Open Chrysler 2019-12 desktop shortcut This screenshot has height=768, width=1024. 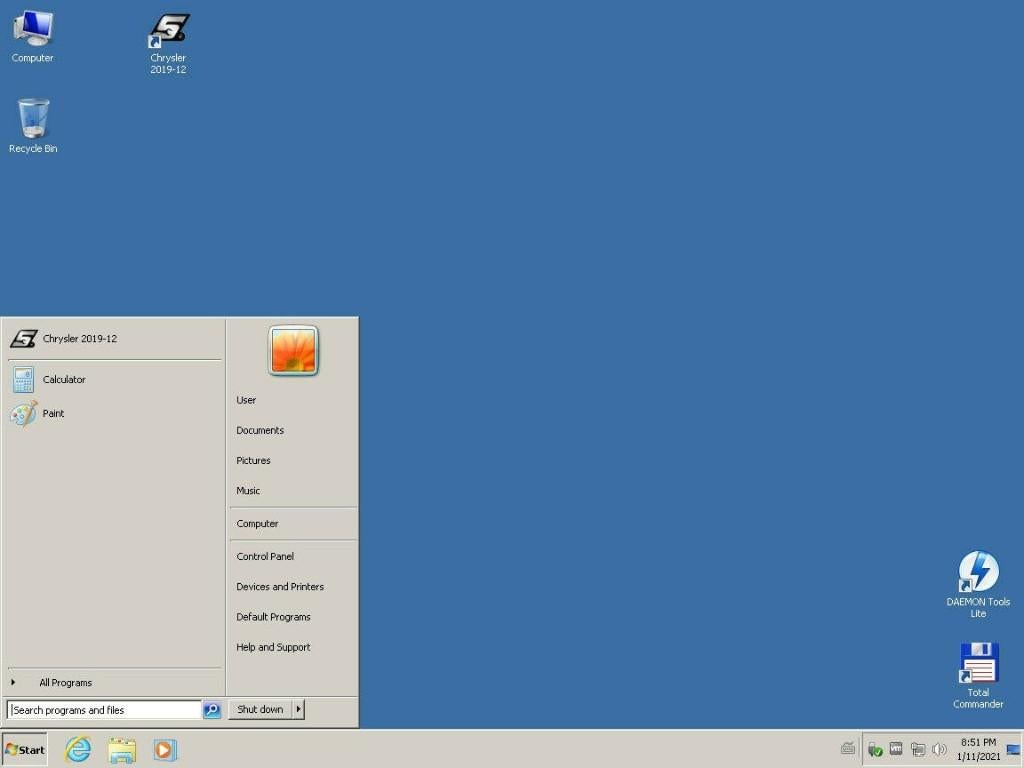pyautogui.click(x=168, y=42)
